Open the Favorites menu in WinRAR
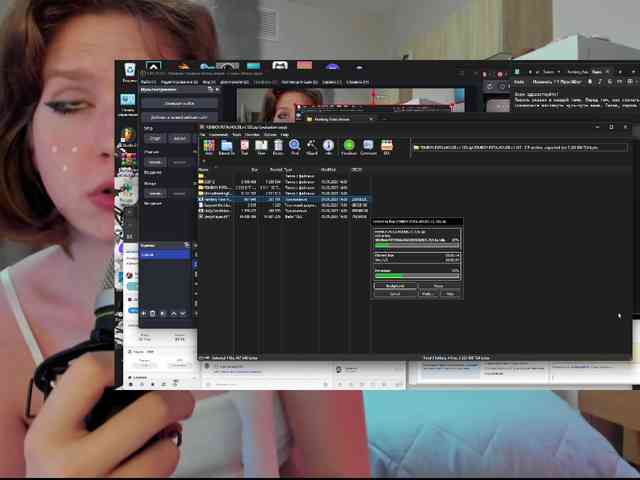Viewport: 640px width, 480px height. tap(252, 134)
